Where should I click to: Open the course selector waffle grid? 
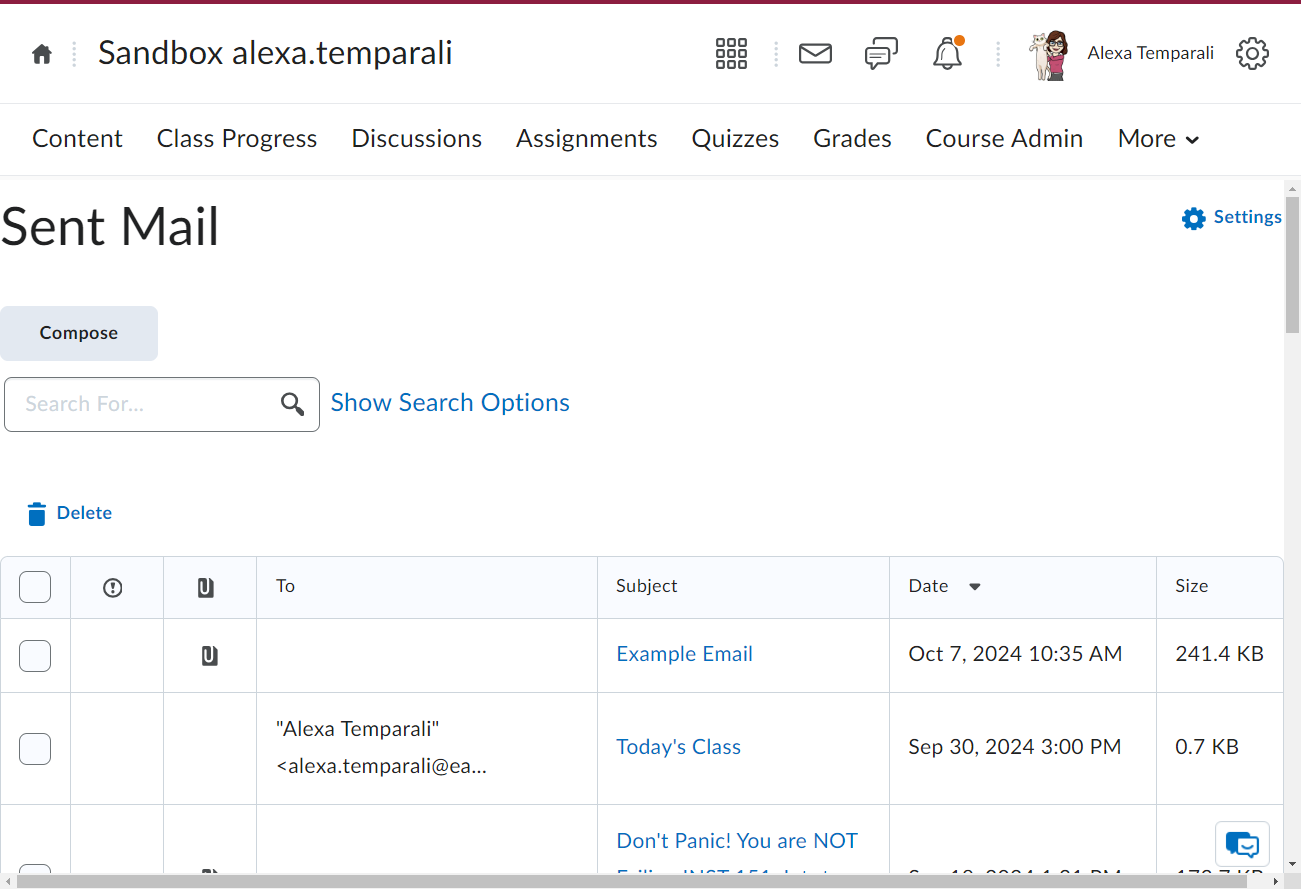[x=731, y=54]
